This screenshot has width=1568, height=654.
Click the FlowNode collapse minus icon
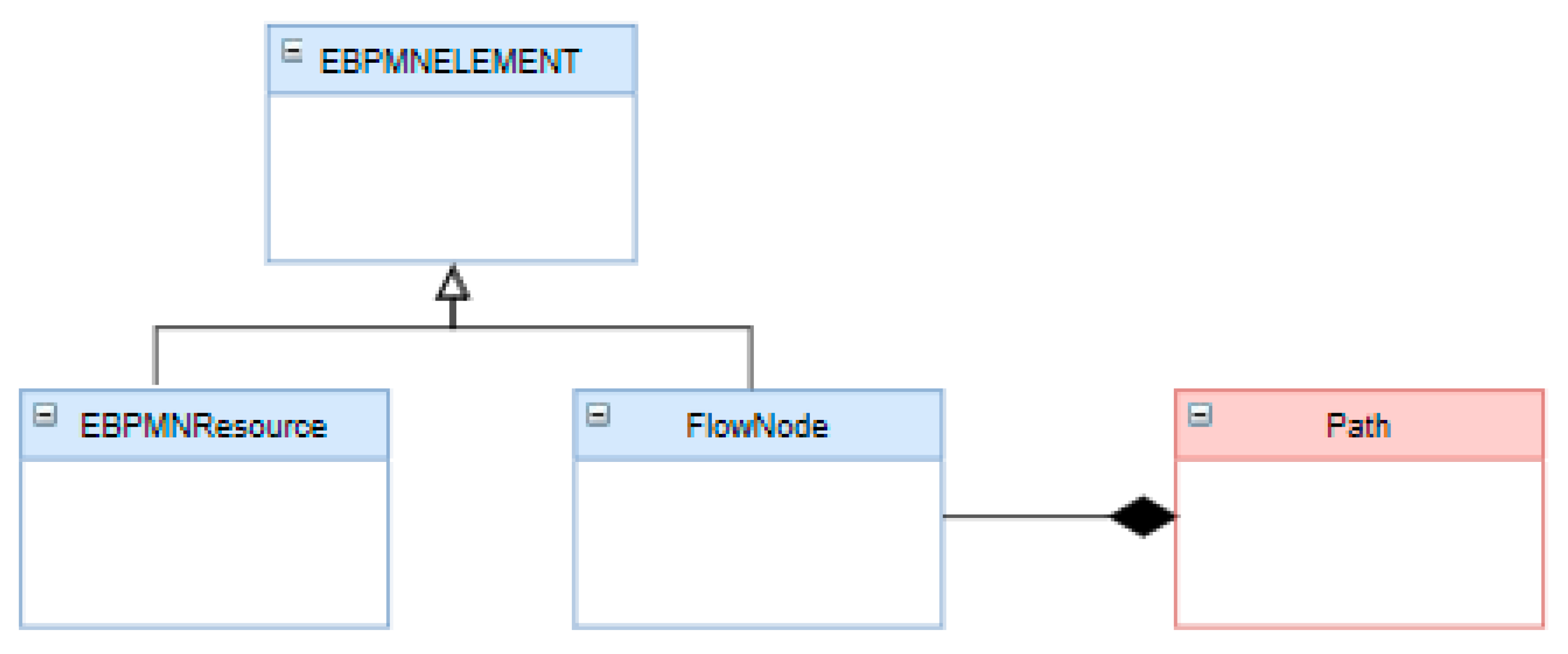click(x=598, y=415)
